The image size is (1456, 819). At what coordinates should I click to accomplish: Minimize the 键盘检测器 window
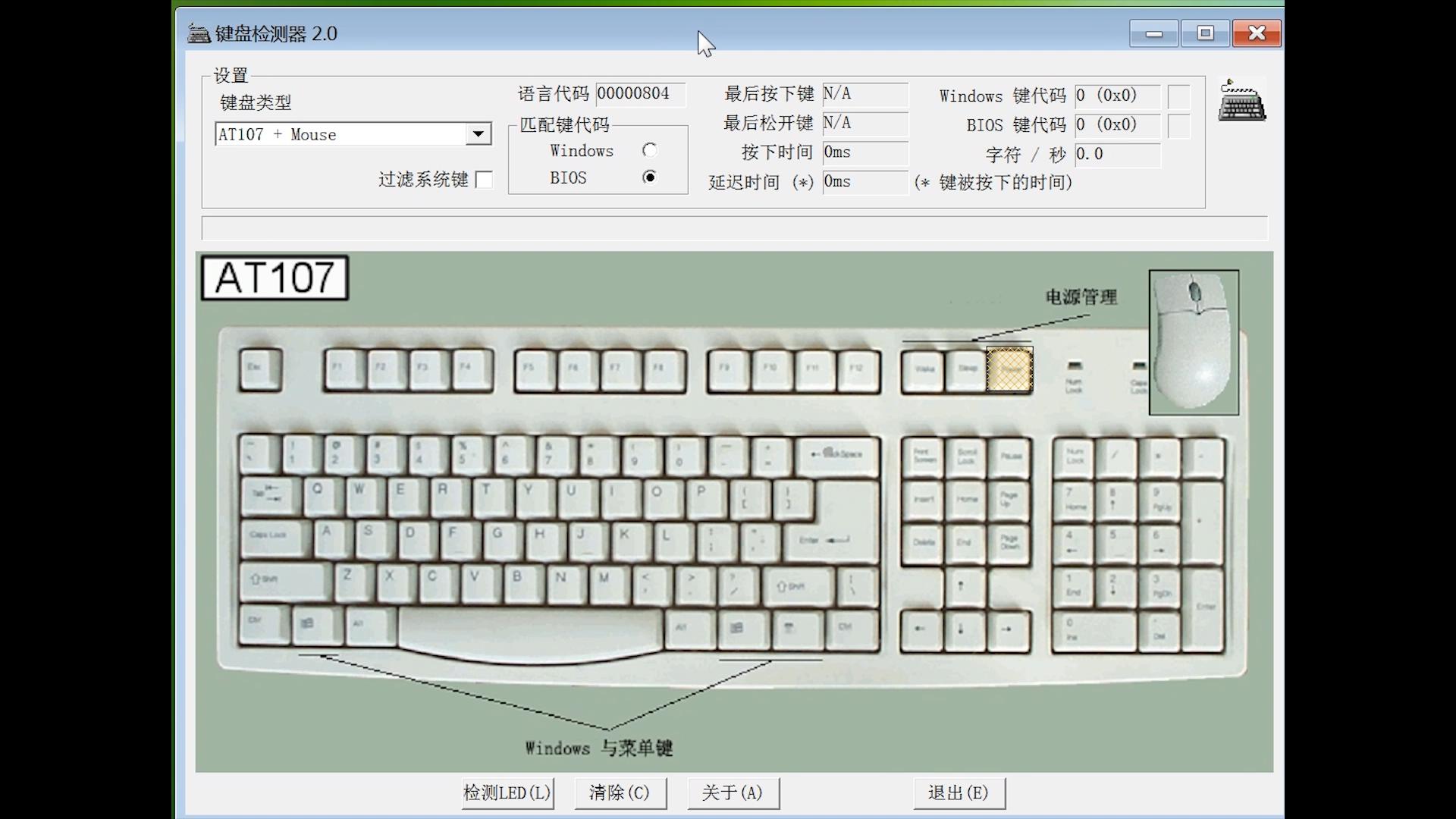(1153, 33)
